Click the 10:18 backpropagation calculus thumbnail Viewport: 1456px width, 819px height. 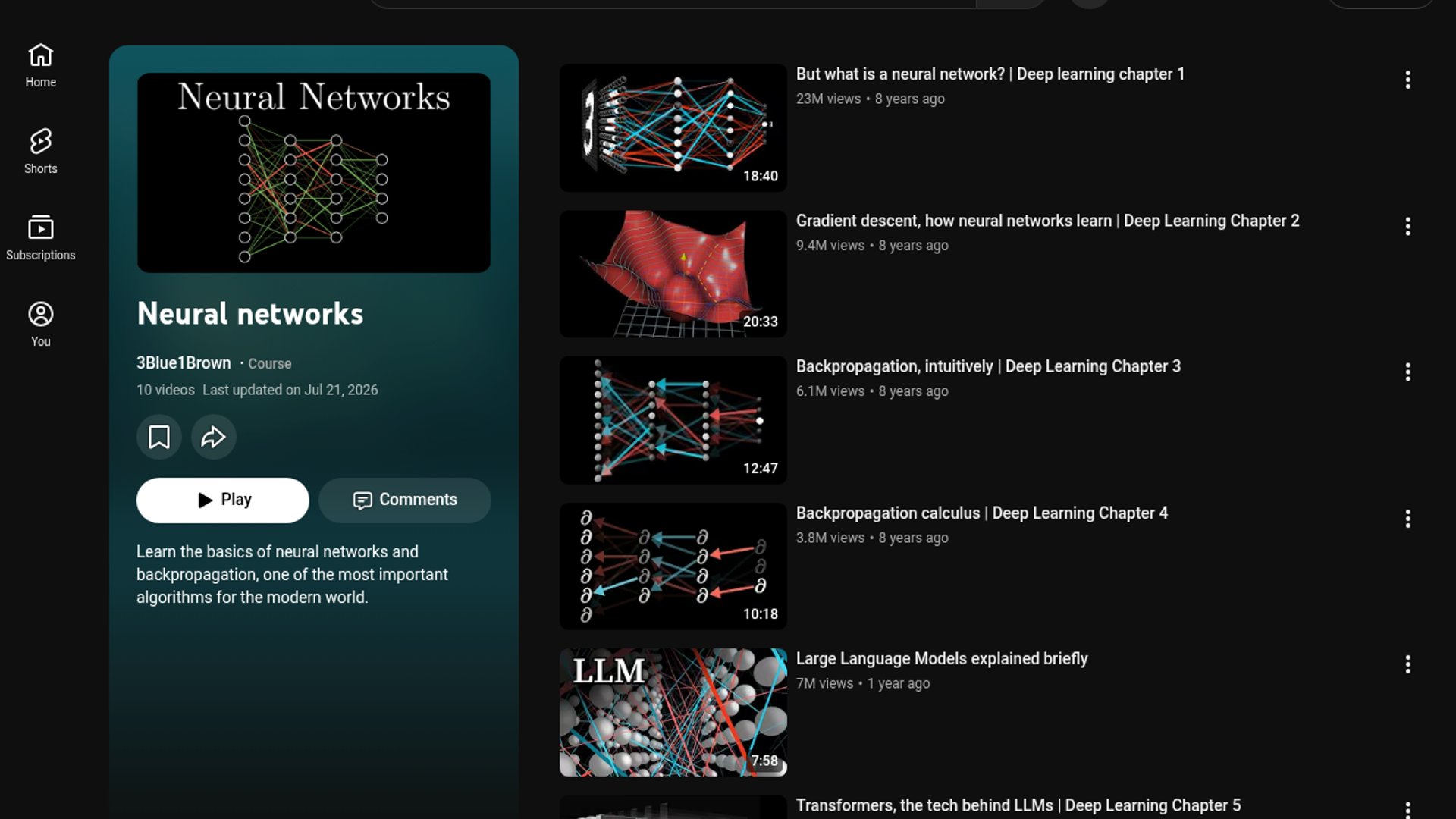673,566
